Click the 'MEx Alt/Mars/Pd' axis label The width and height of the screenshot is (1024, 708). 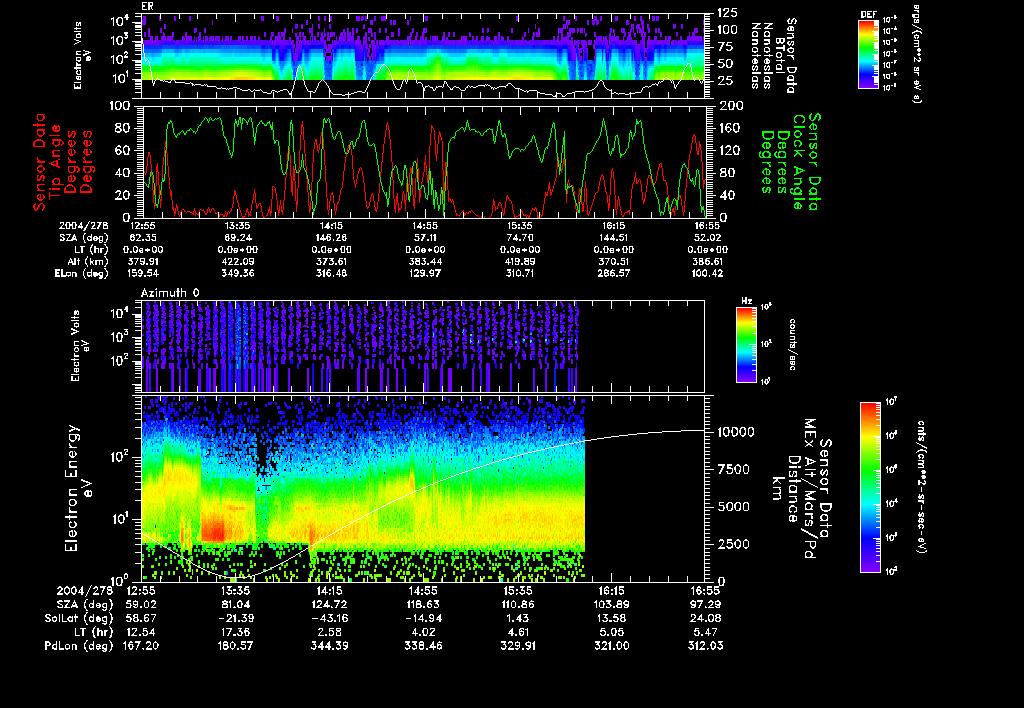(x=810, y=489)
